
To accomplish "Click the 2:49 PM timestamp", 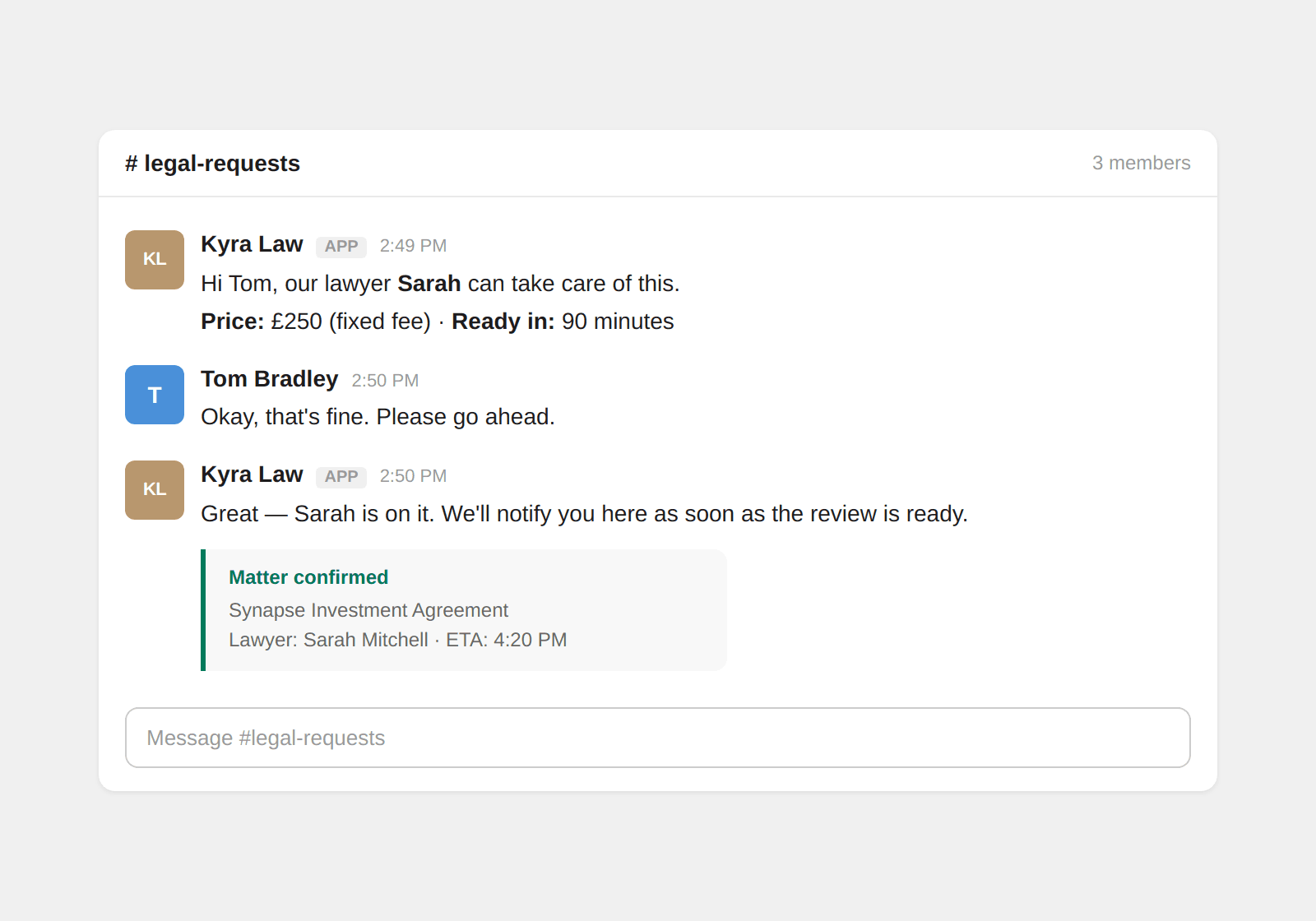I will pos(413,246).
